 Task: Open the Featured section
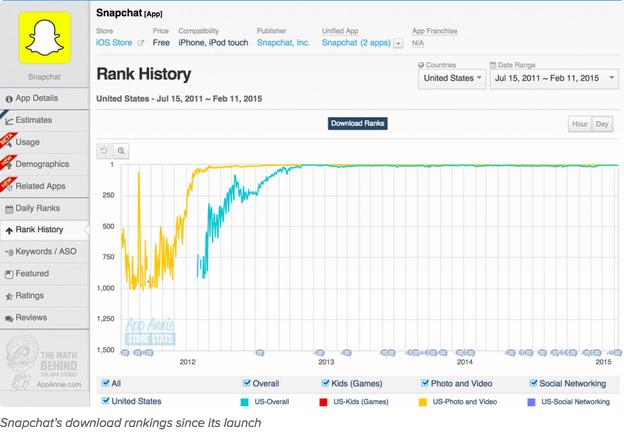(x=45, y=274)
